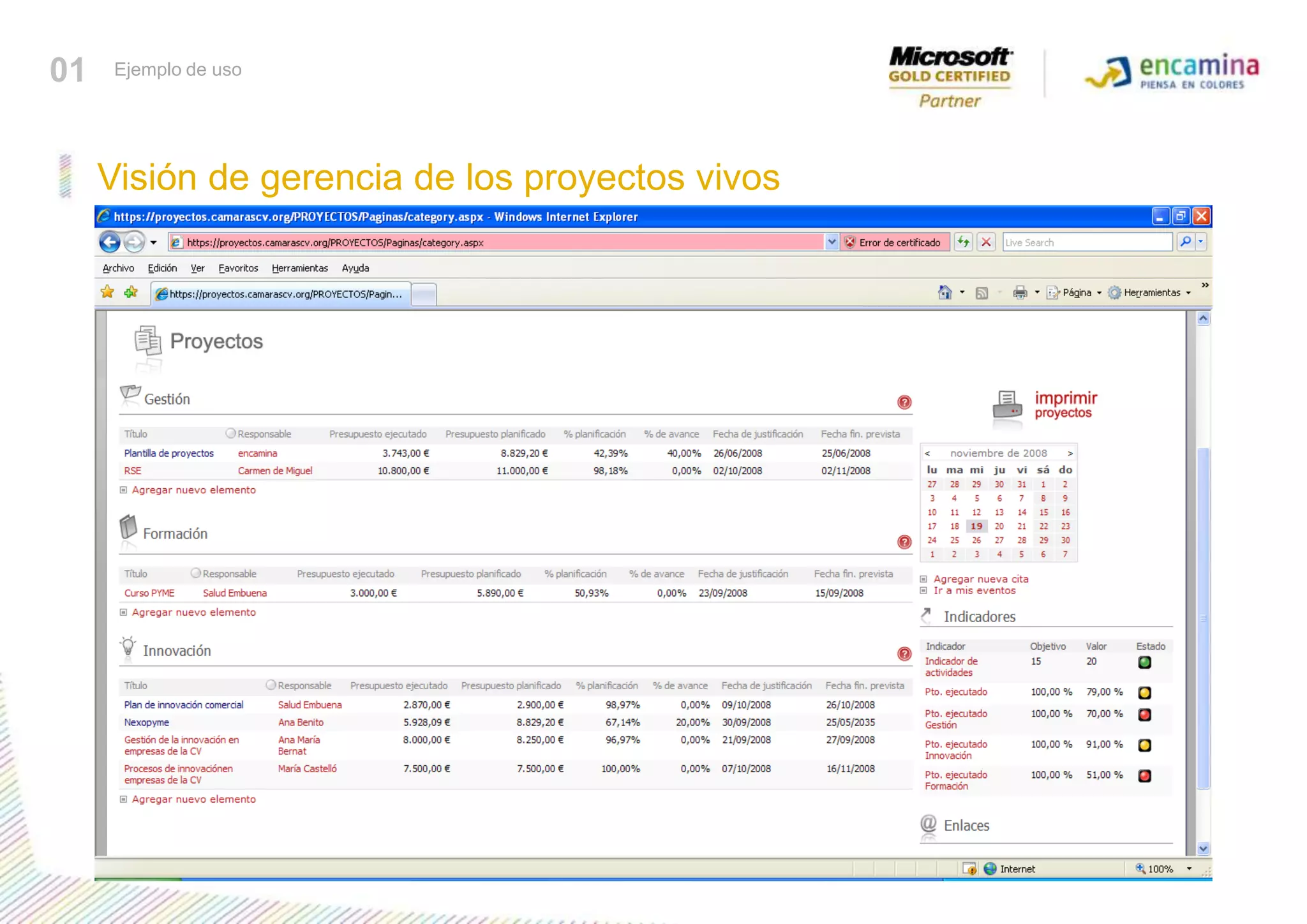The height and width of the screenshot is (924, 1307).
Task: Open the Edición menu
Action: coord(162,268)
